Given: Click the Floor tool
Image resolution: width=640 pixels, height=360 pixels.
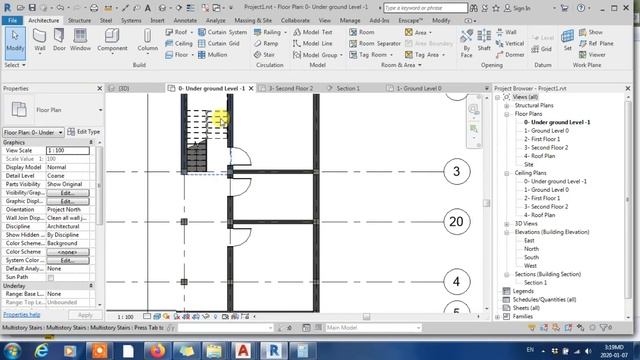Looking at the screenshot, I should (x=179, y=55).
